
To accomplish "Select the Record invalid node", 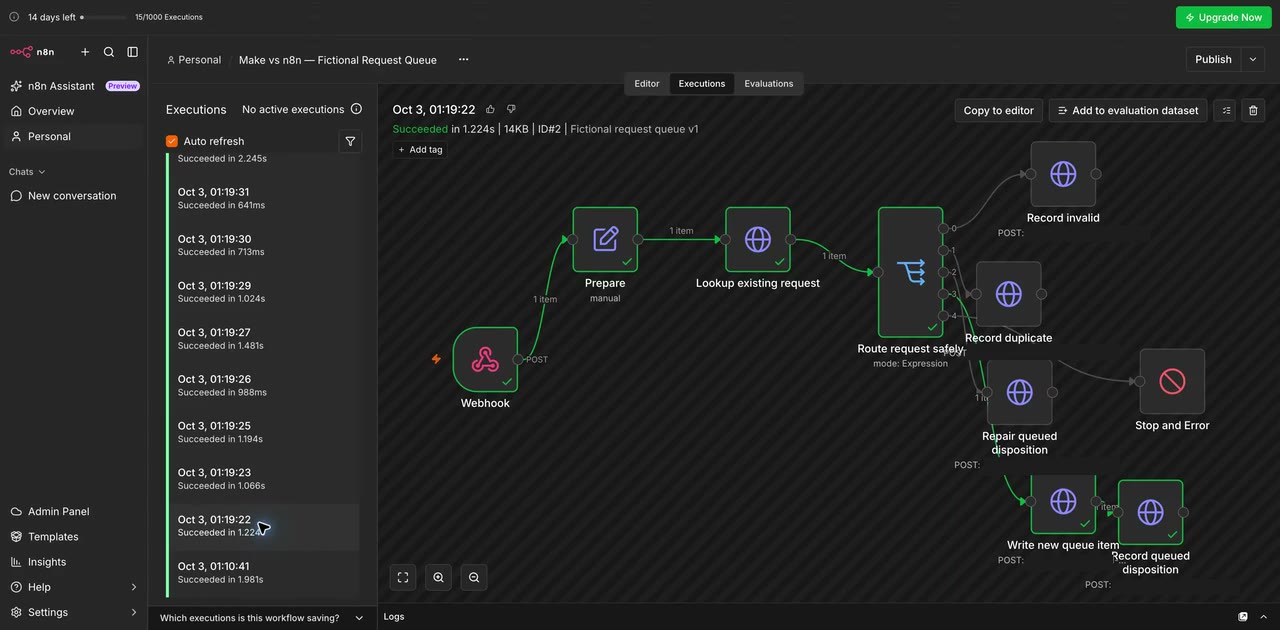I will (1063, 174).
